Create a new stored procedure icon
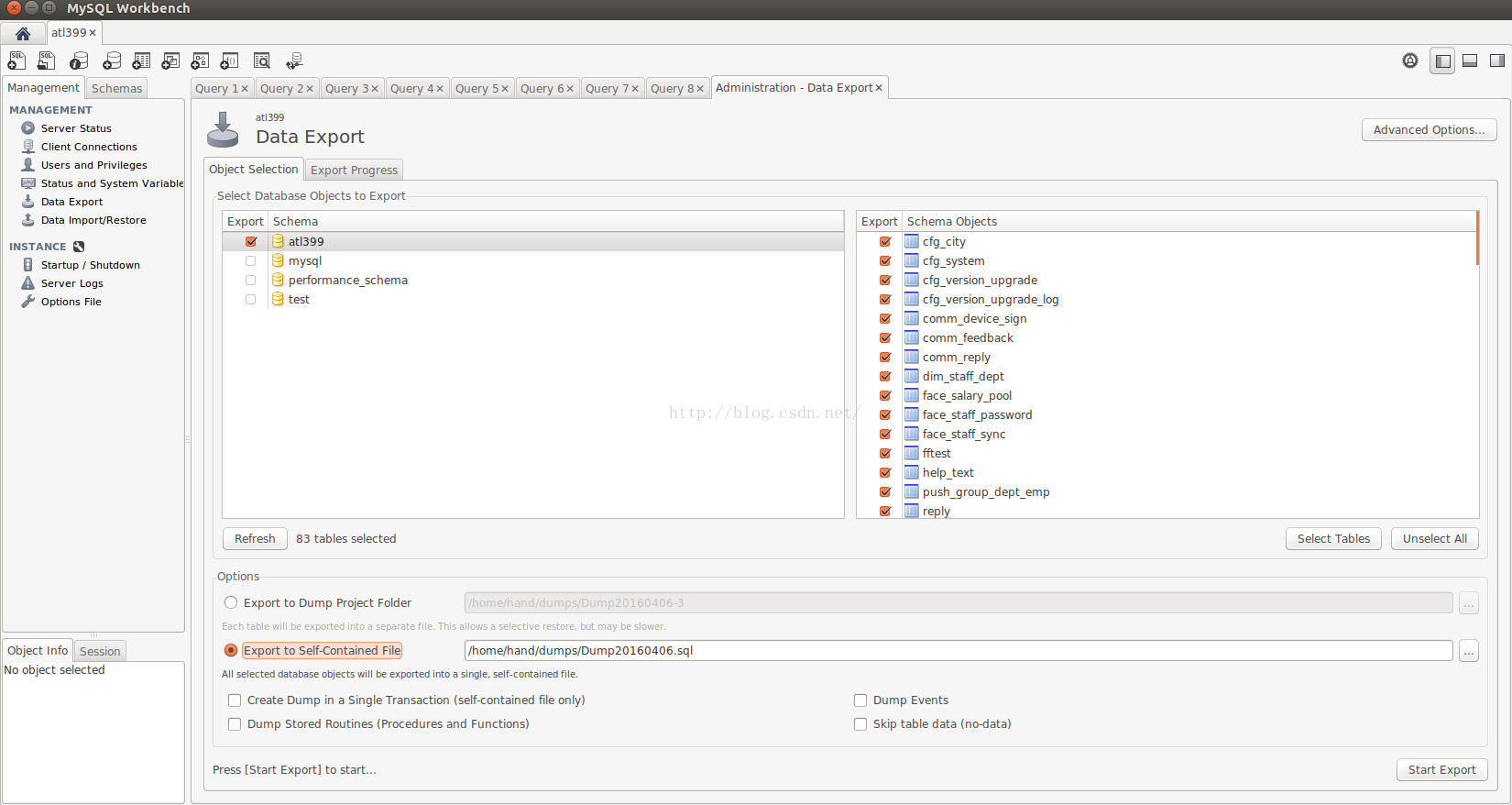This screenshot has width=1512, height=805. coord(200,61)
